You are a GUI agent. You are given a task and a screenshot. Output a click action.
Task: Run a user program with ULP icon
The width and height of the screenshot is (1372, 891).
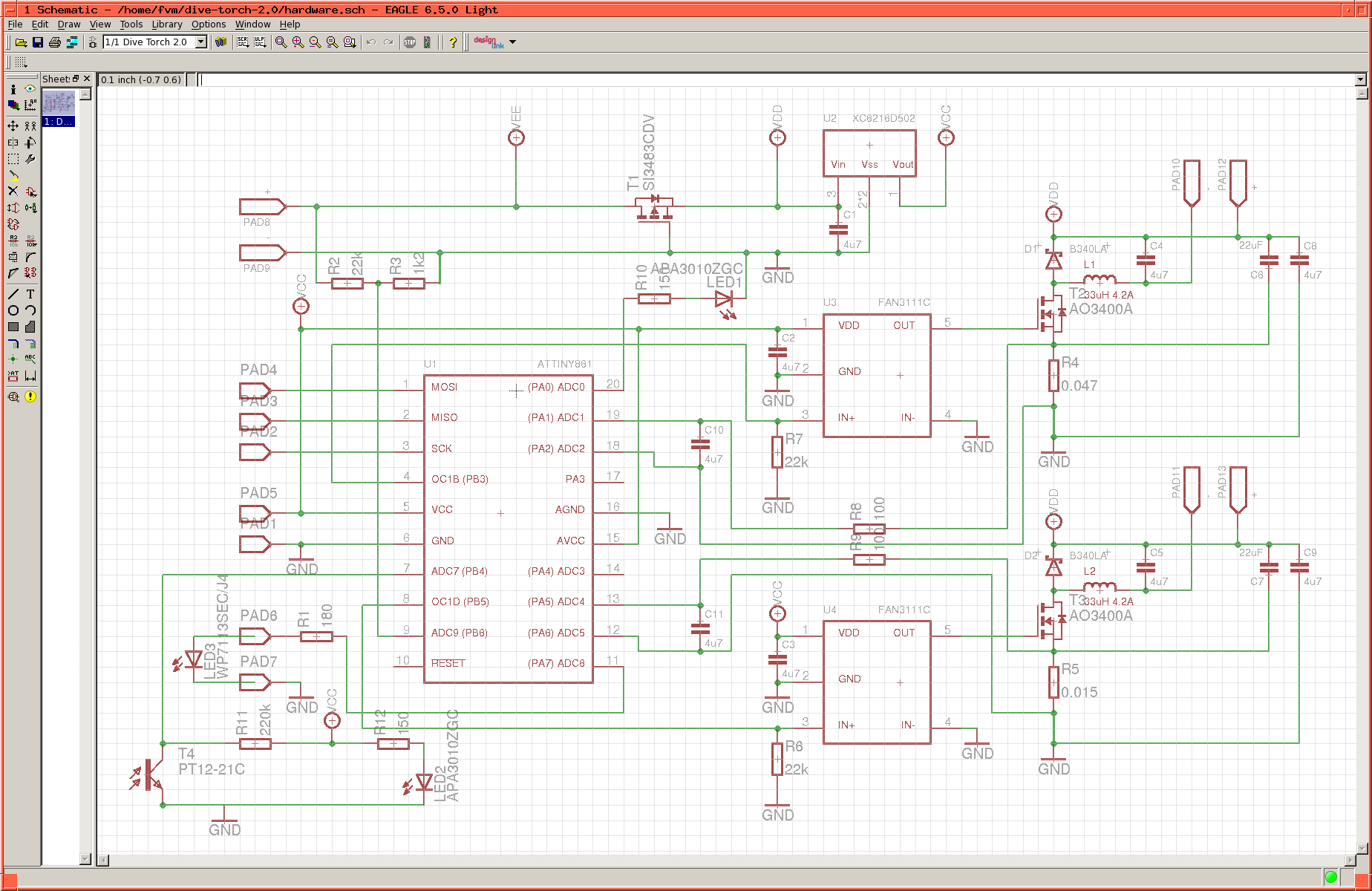260,42
